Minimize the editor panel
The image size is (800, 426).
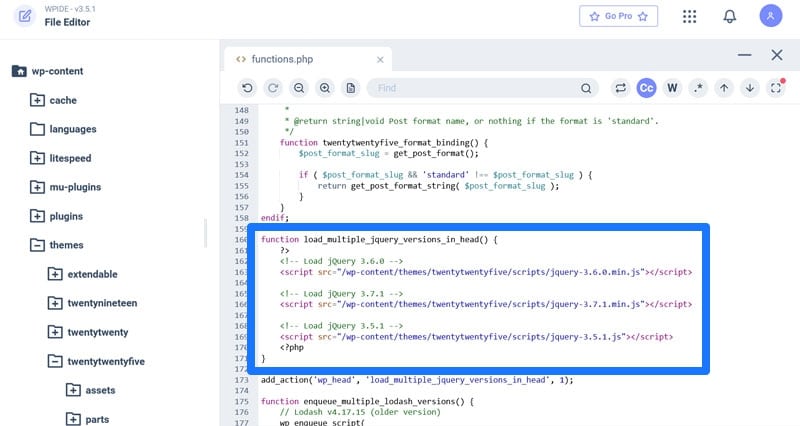(x=744, y=55)
